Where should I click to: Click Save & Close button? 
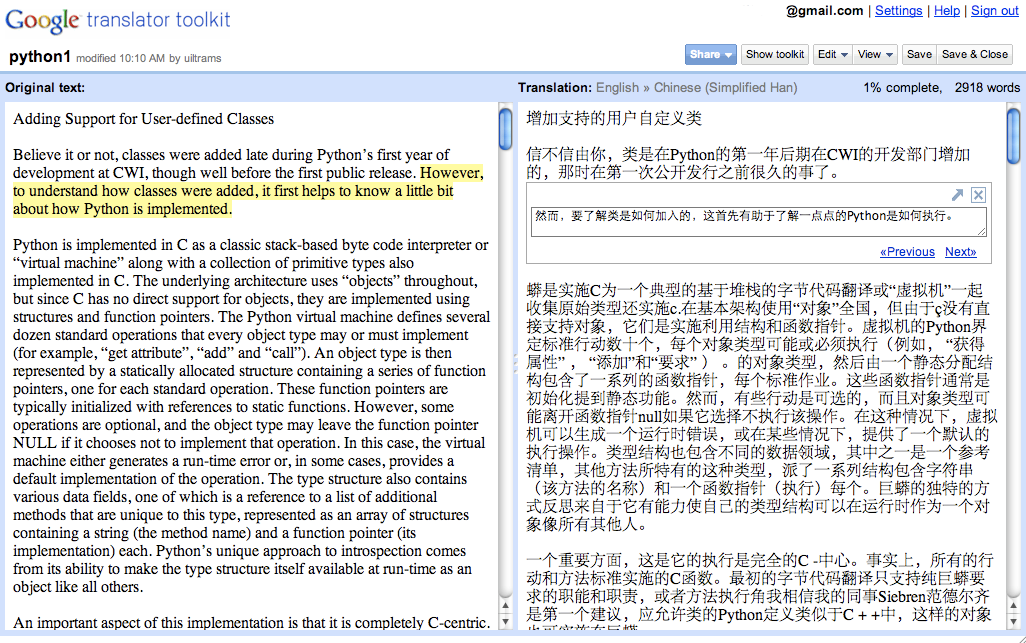(974, 54)
